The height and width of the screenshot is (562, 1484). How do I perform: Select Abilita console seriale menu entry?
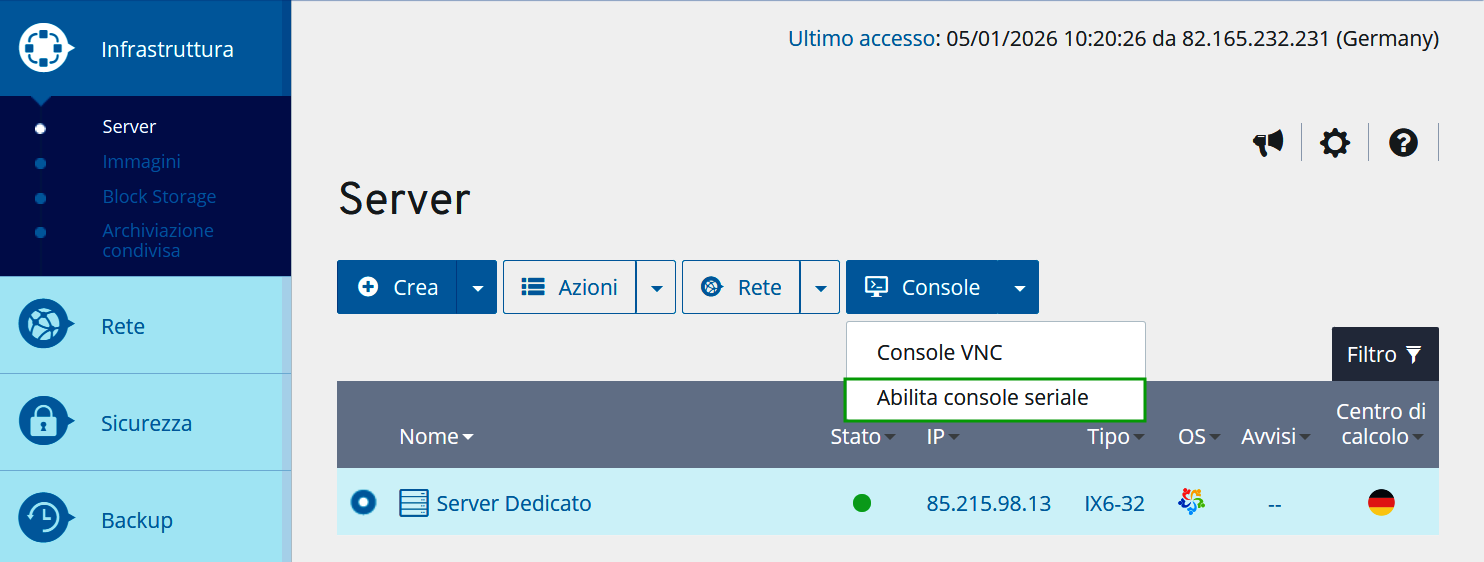tap(982, 398)
